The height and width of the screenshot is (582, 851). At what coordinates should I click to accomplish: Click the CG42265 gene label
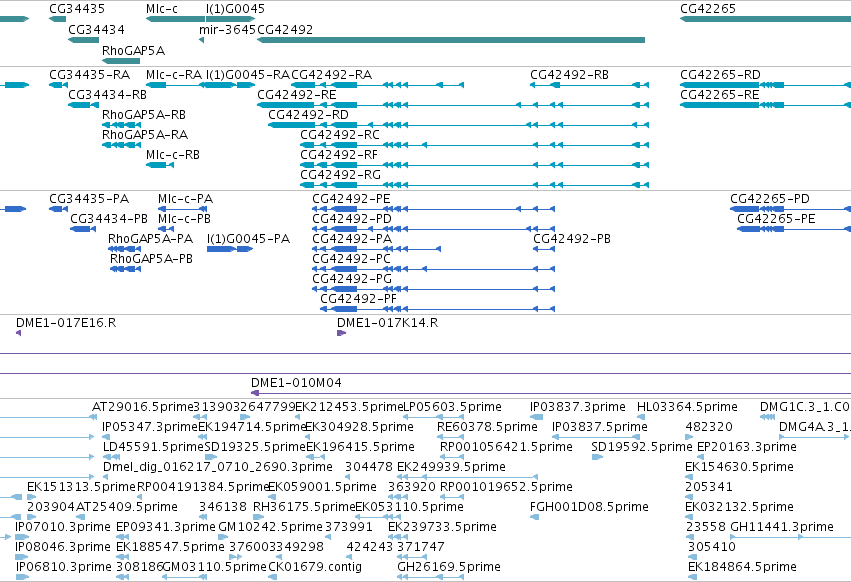[708, 9]
